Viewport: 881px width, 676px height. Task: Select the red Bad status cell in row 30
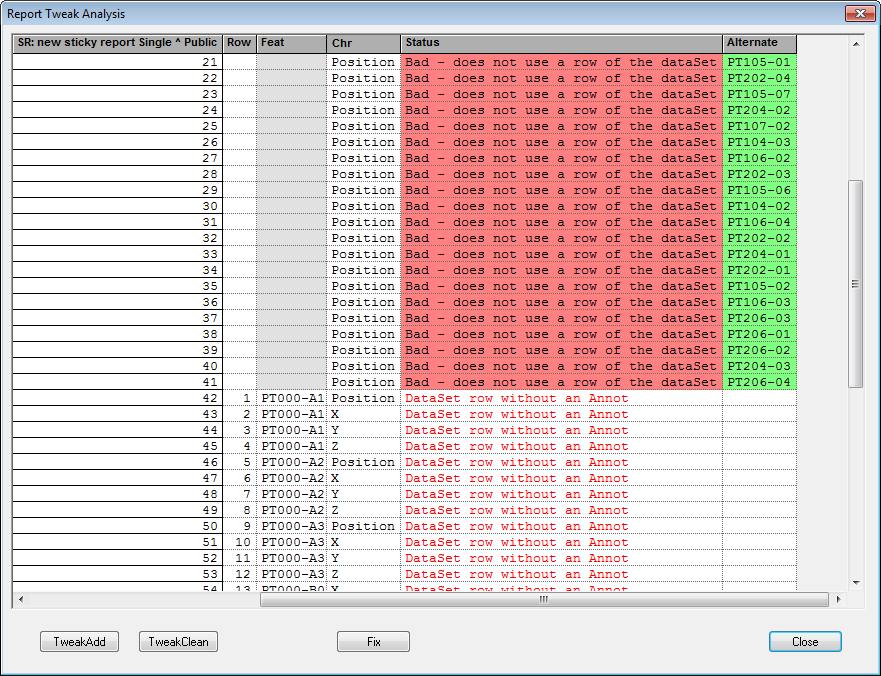(x=561, y=206)
